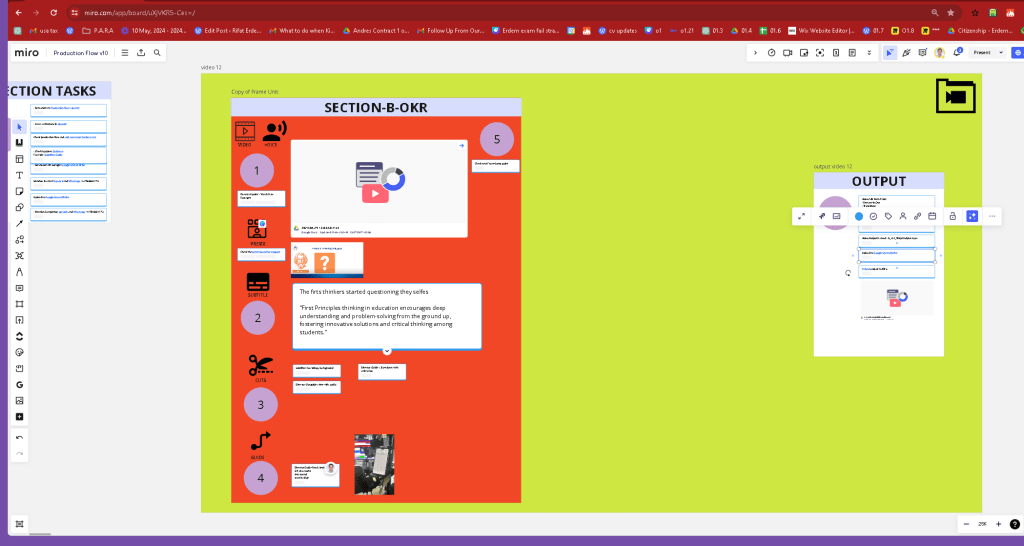
Task: Select the SECTION-B-OKR title
Action: [x=376, y=108]
